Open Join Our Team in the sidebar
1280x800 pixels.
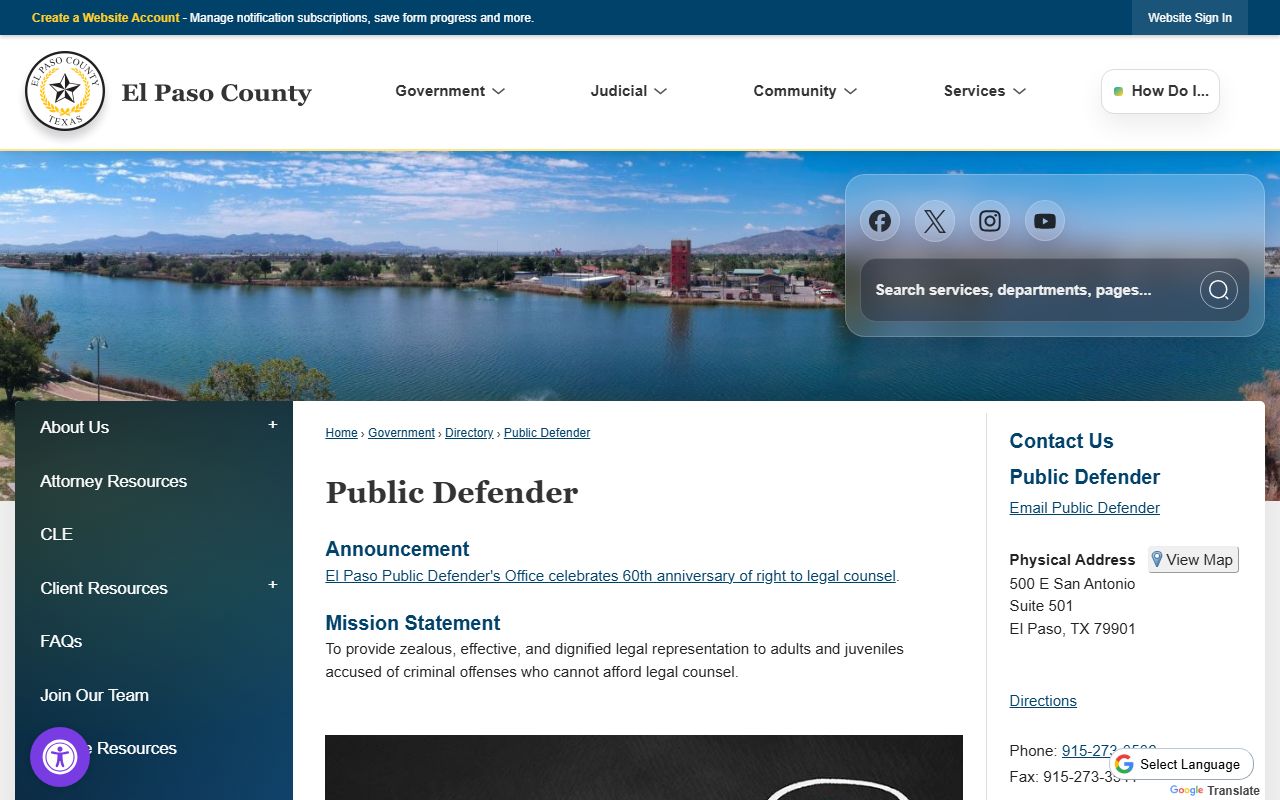pyautogui.click(x=94, y=695)
